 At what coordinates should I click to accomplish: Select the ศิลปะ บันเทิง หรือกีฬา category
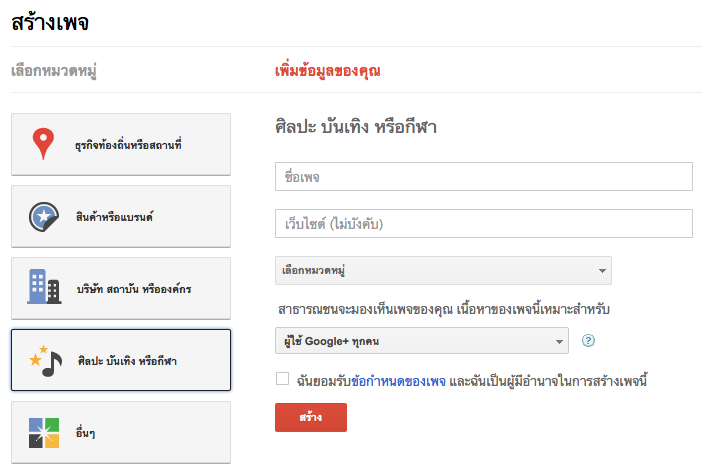(121, 360)
